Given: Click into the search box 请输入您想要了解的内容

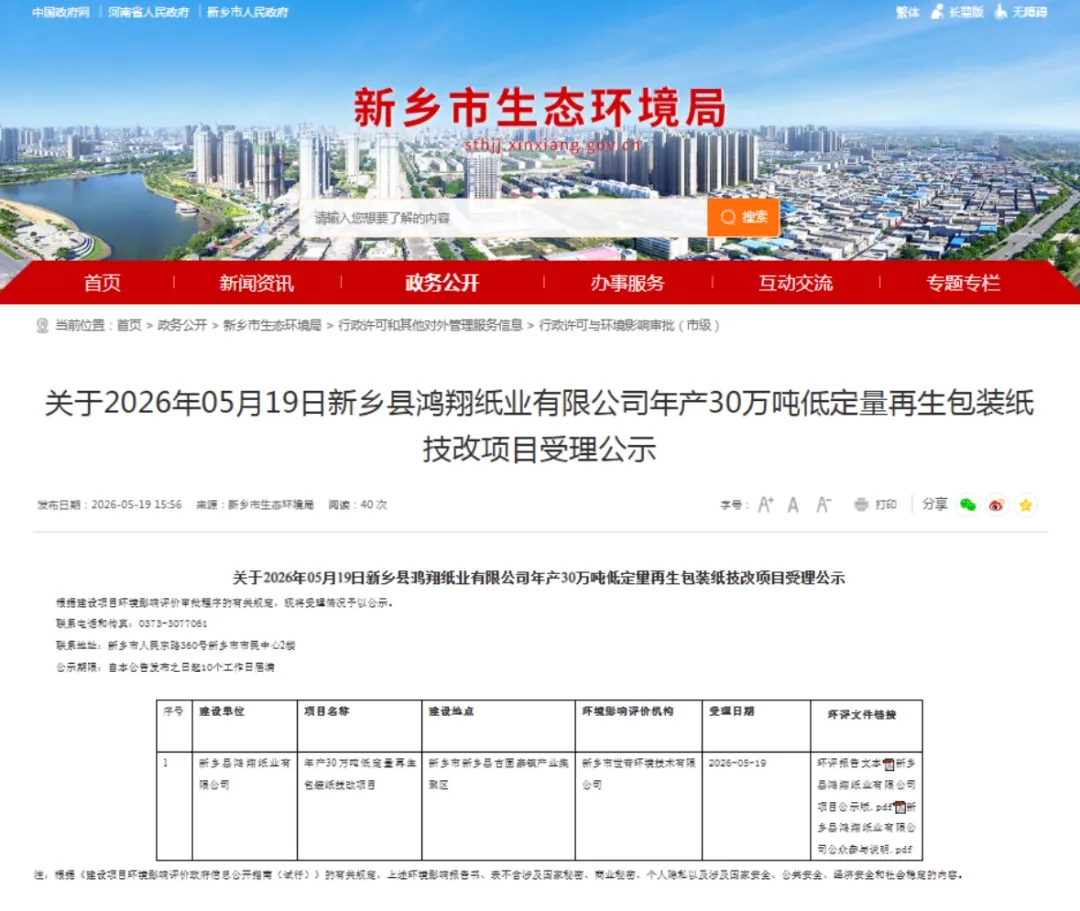Looking at the screenshot, I should (x=503, y=218).
